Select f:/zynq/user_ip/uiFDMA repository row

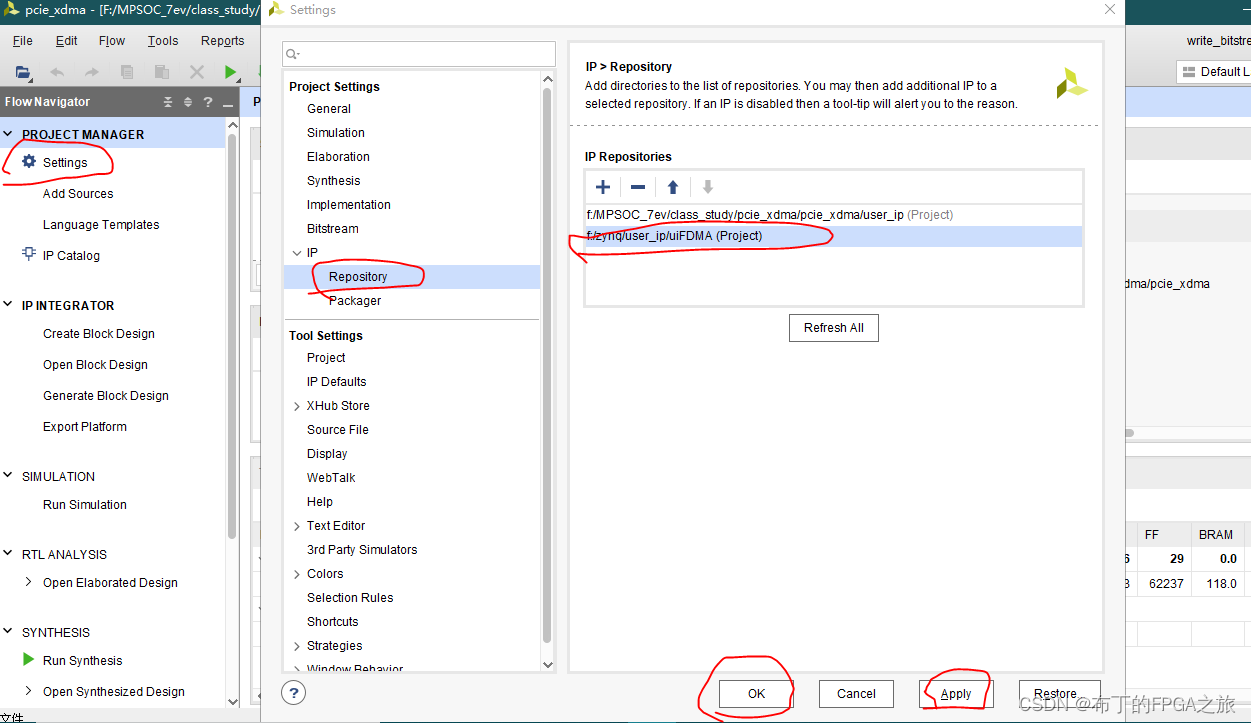coord(833,236)
